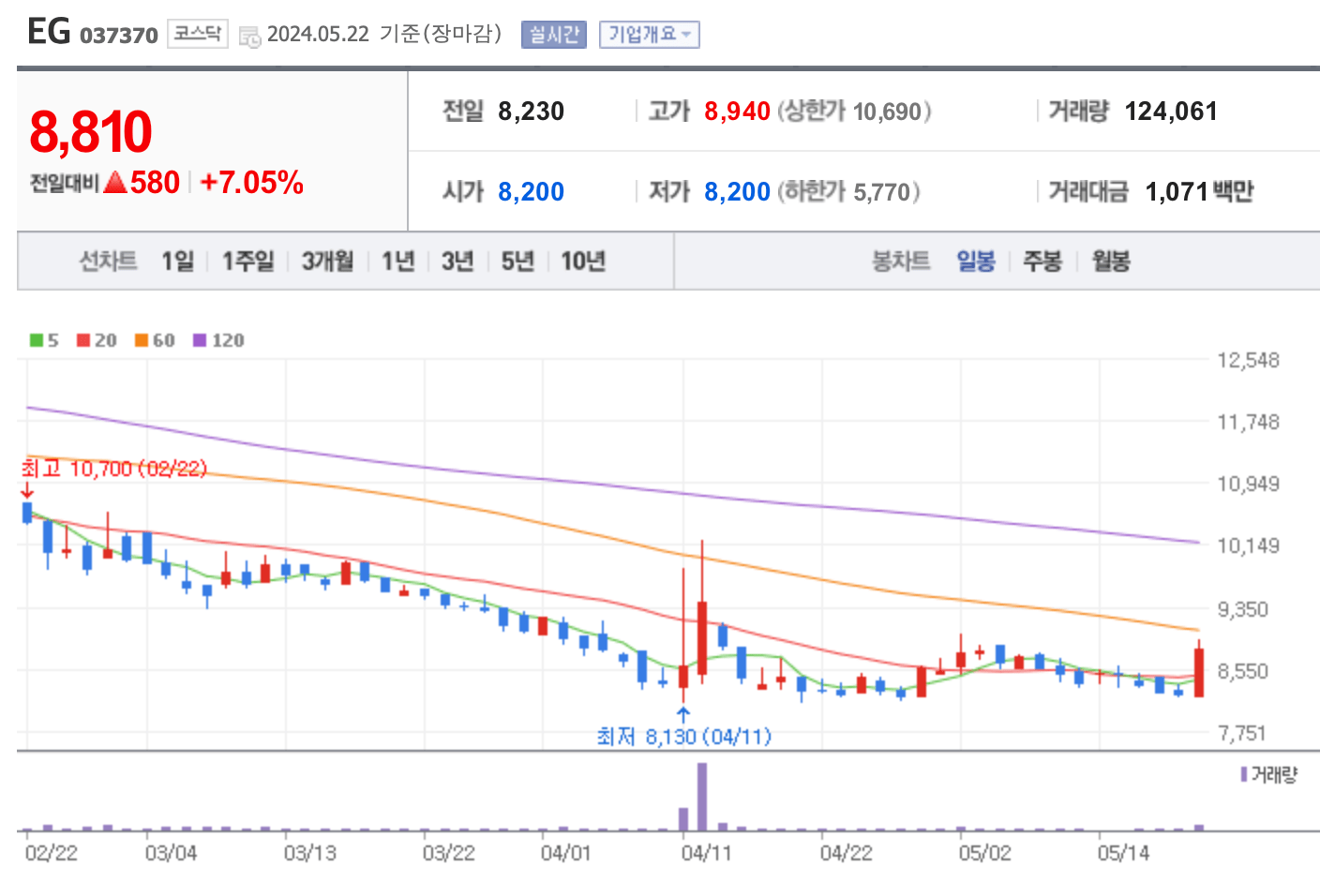Click the 봉차트 label
The height and width of the screenshot is (896, 1320).
(x=901, y=261)
